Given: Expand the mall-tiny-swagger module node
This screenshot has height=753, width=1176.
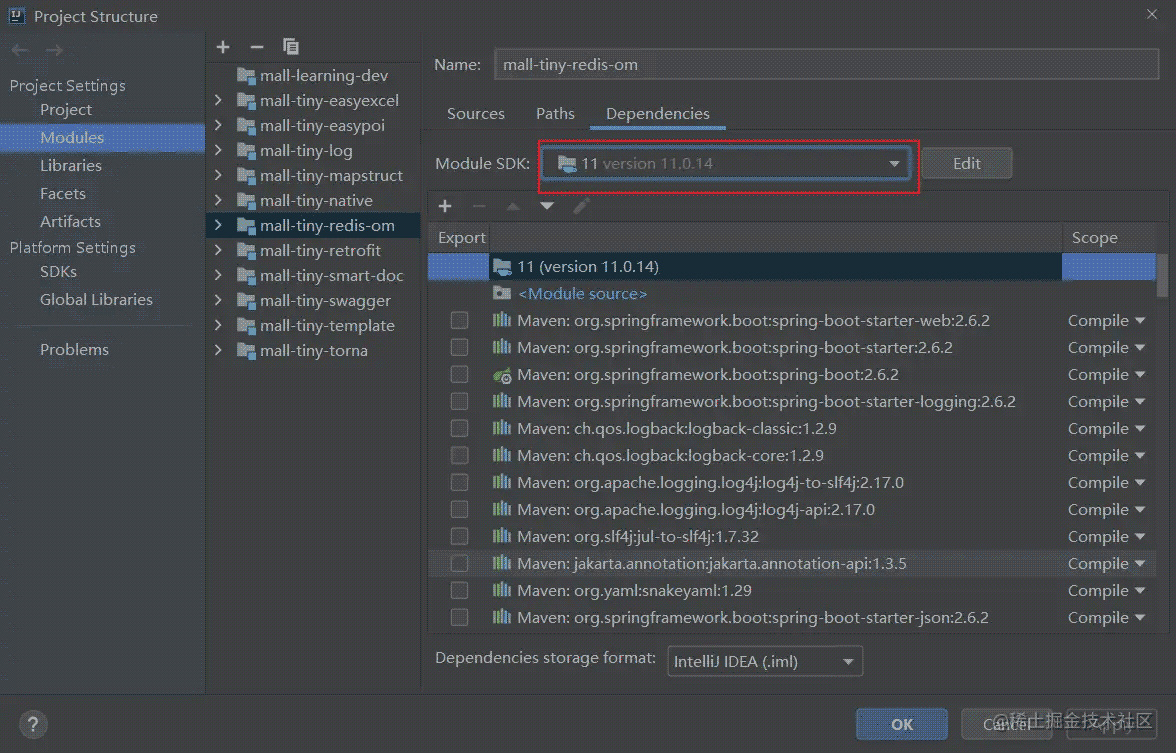Looking at the screenshot, I should 218,301.
